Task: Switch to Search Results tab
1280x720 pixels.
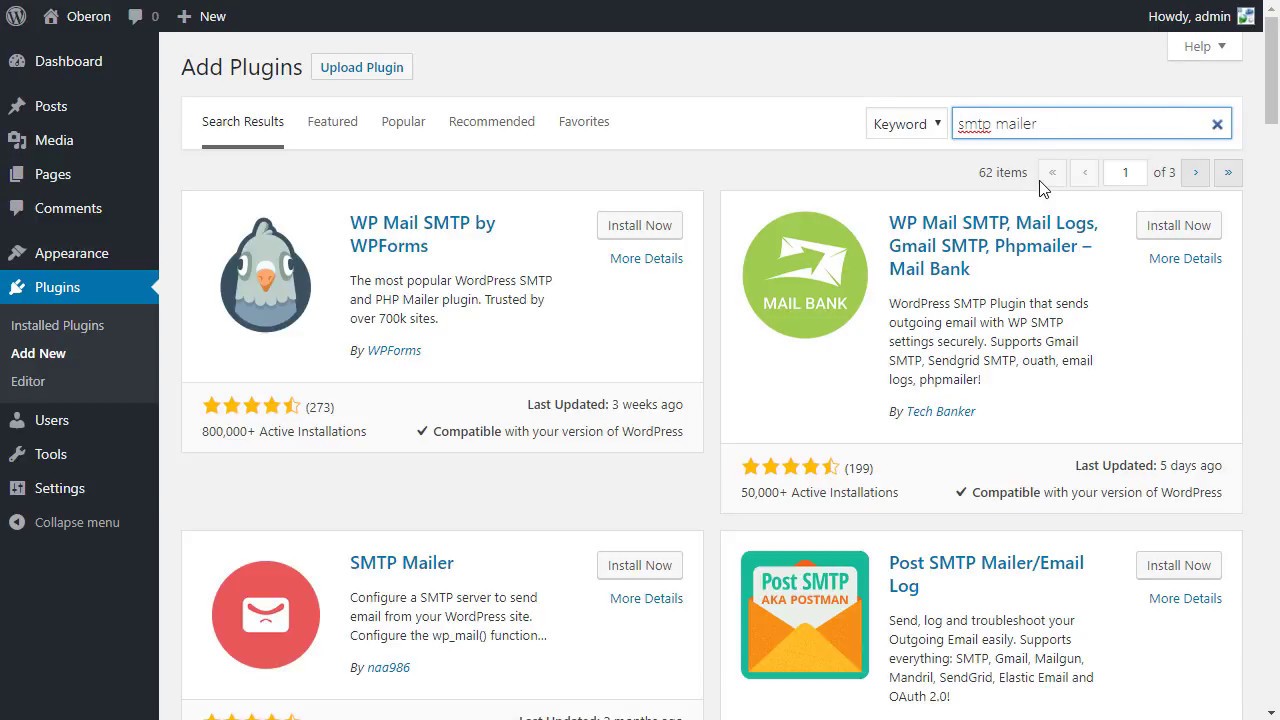Action: 243,122
